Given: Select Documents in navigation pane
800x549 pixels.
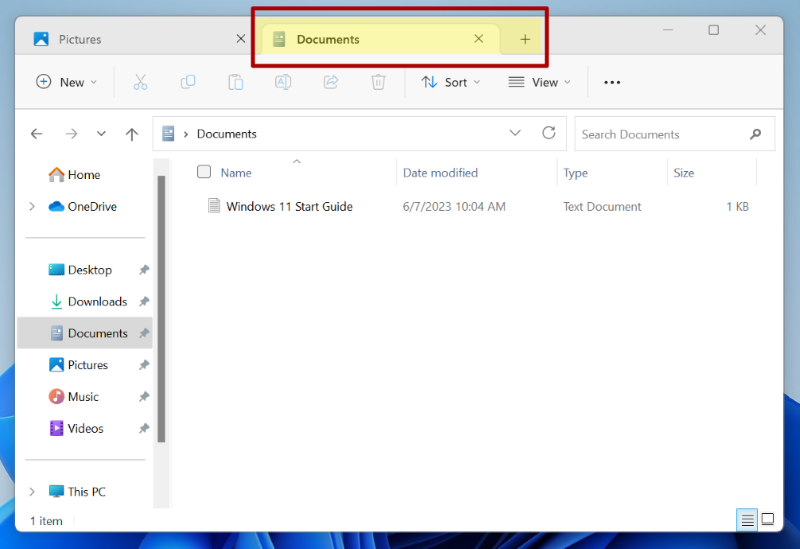Looking at the screenshot, I should [x=85, y=333].
